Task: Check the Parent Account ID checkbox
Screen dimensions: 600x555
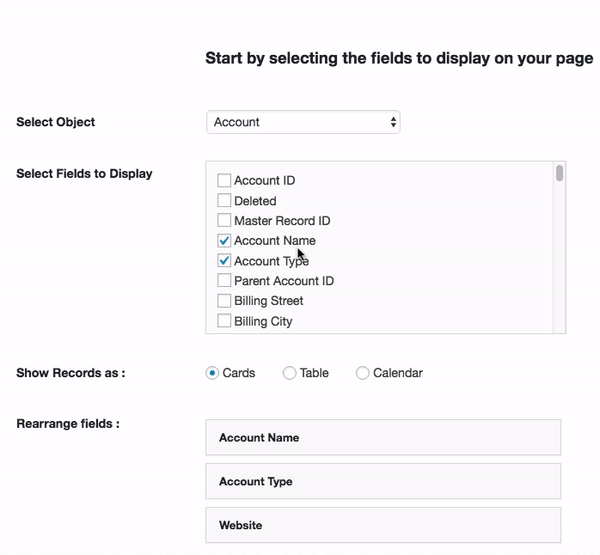Action: coord(224,280)
